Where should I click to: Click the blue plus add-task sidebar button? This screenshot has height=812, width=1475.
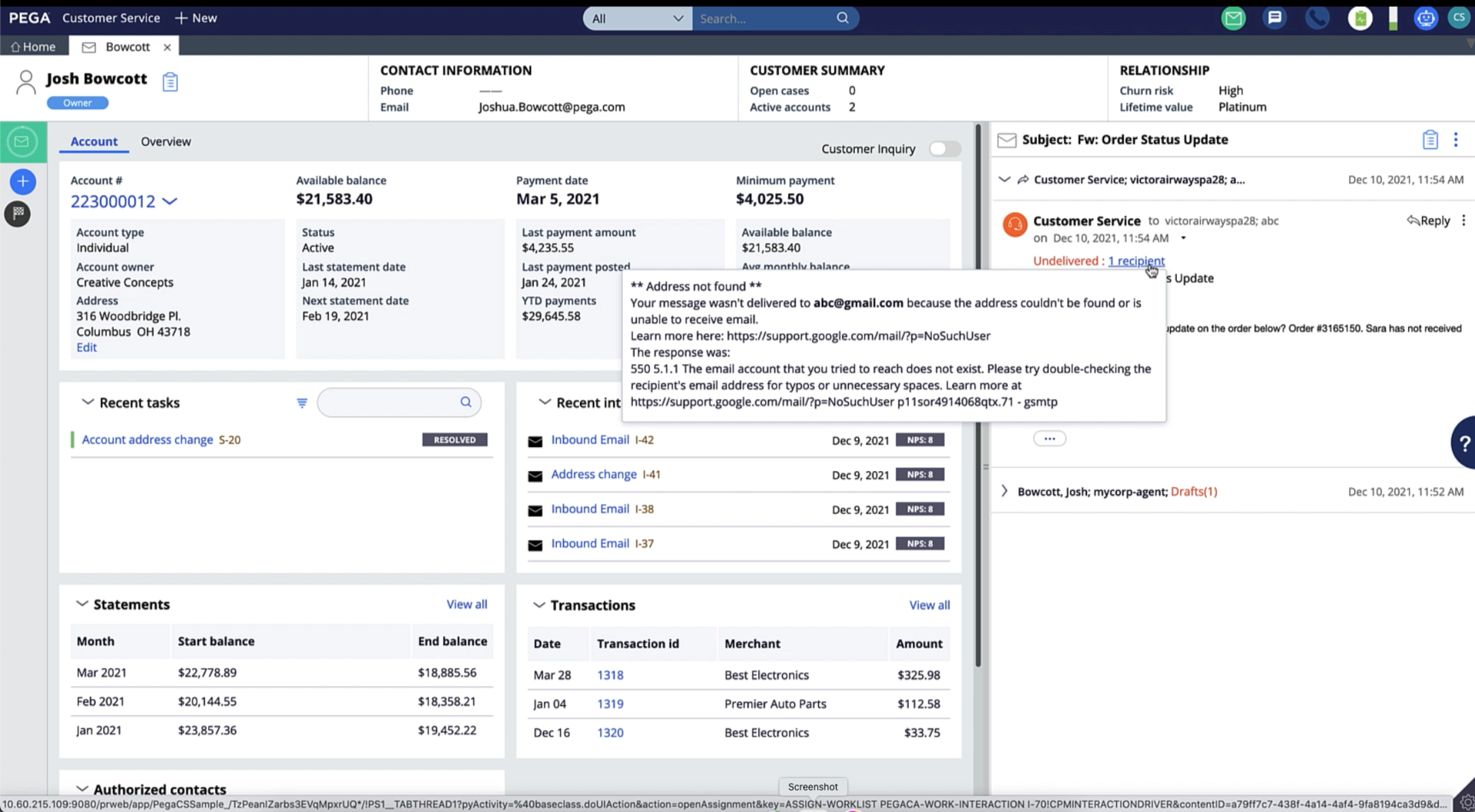coord(23,181)
